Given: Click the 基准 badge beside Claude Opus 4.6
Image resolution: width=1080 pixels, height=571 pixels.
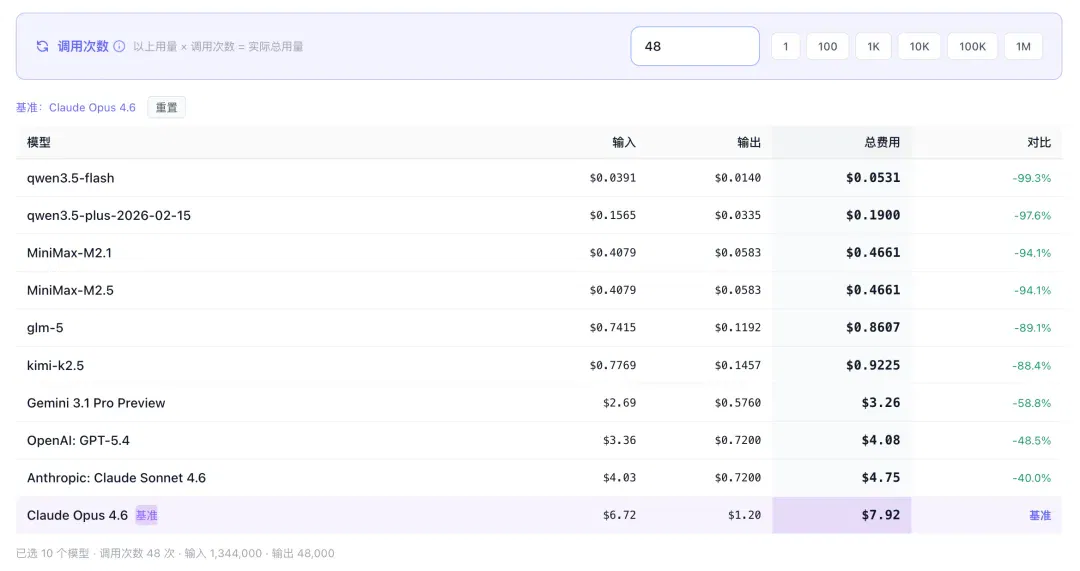Looking at the screenshot, I should 146,515.
